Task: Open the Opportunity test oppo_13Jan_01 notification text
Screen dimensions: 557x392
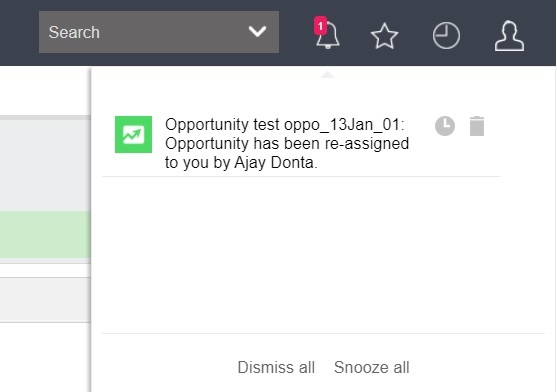Action: coord(287,143)
